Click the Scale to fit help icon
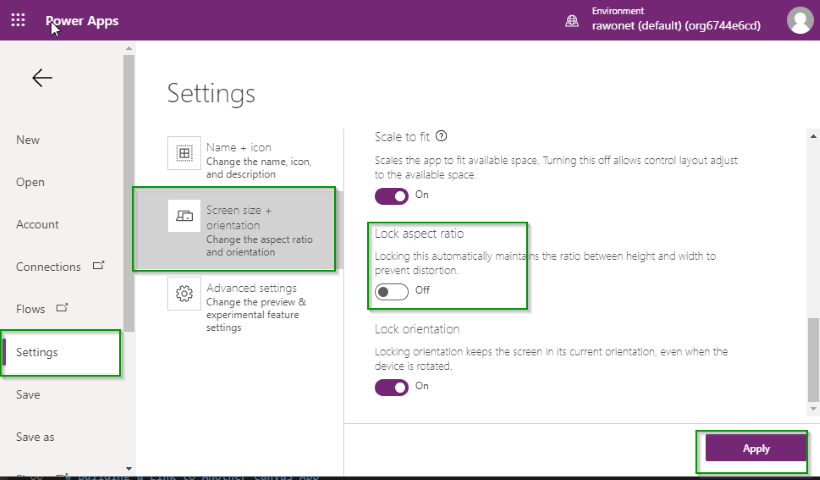Image resolution: width=820 pixels, height=480 pixels. [441, 136]
